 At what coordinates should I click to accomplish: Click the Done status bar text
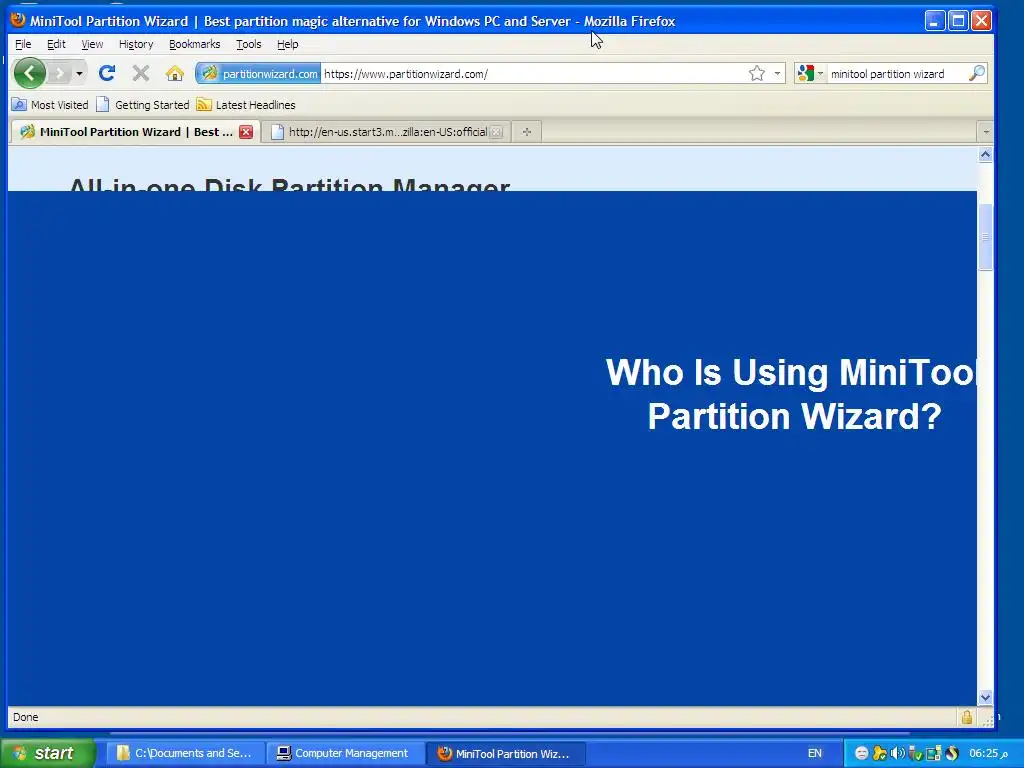point(25,717)
